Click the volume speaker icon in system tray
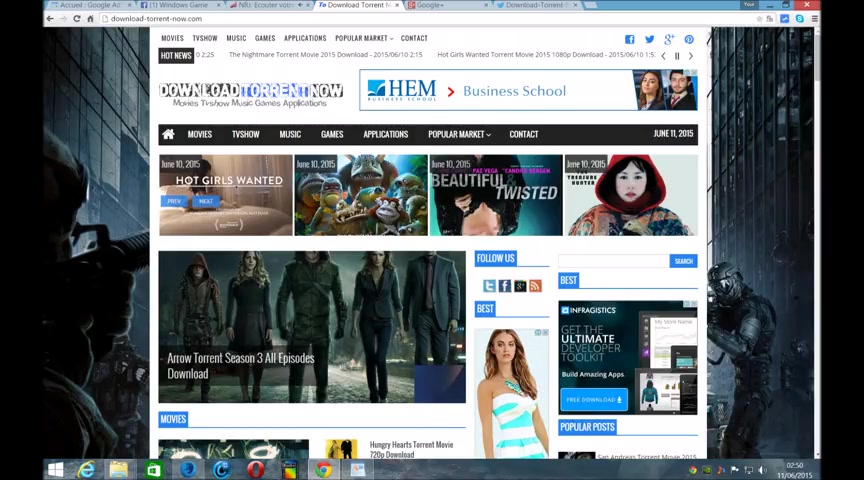 763,470
